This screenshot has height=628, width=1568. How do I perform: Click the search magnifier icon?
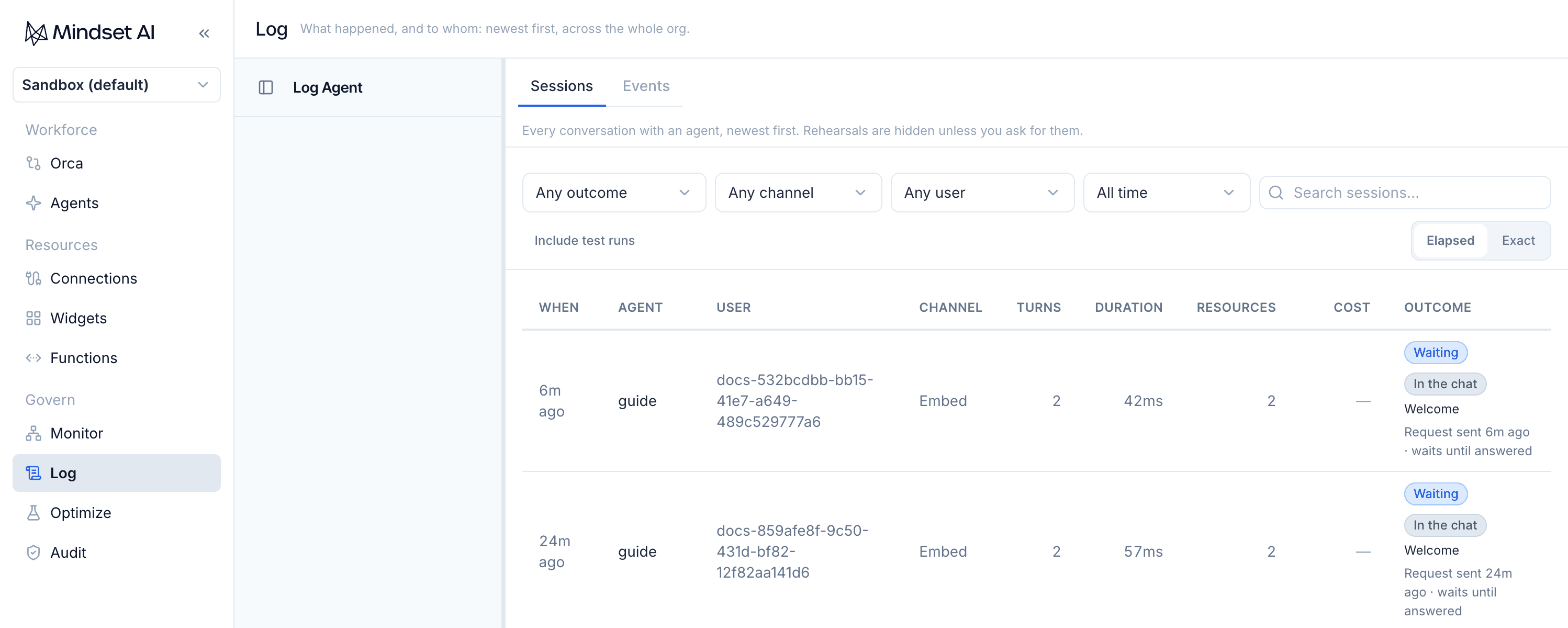[1277, 193]
